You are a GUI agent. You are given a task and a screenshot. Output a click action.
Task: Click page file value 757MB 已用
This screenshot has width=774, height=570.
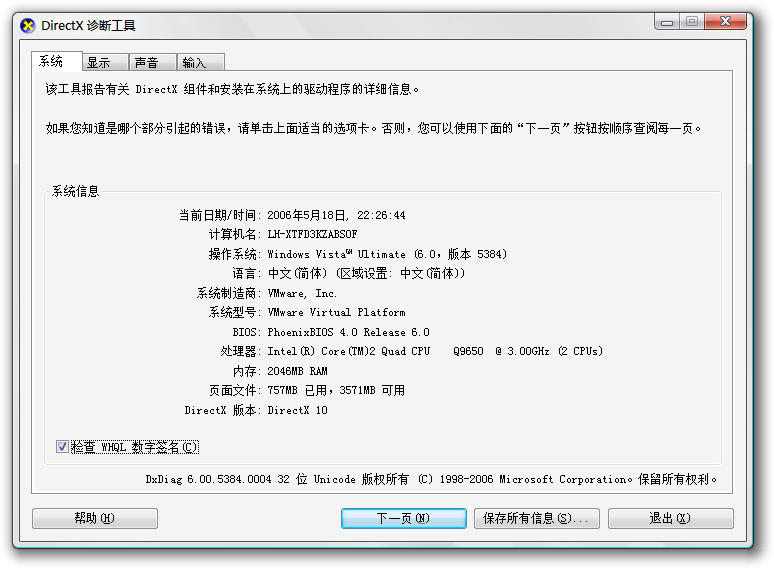click(336, 390)
